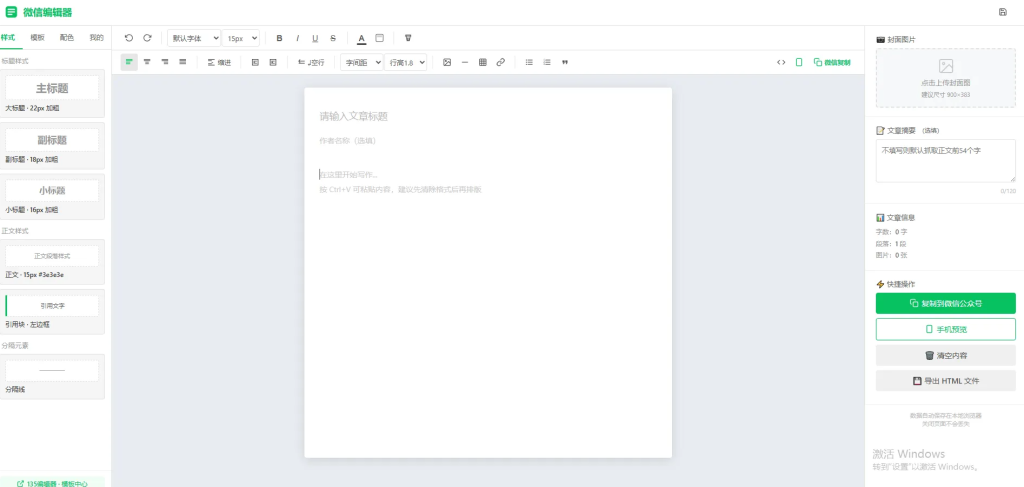Open the text color picker
This screenshot has width=1024, height=487.
362,38
